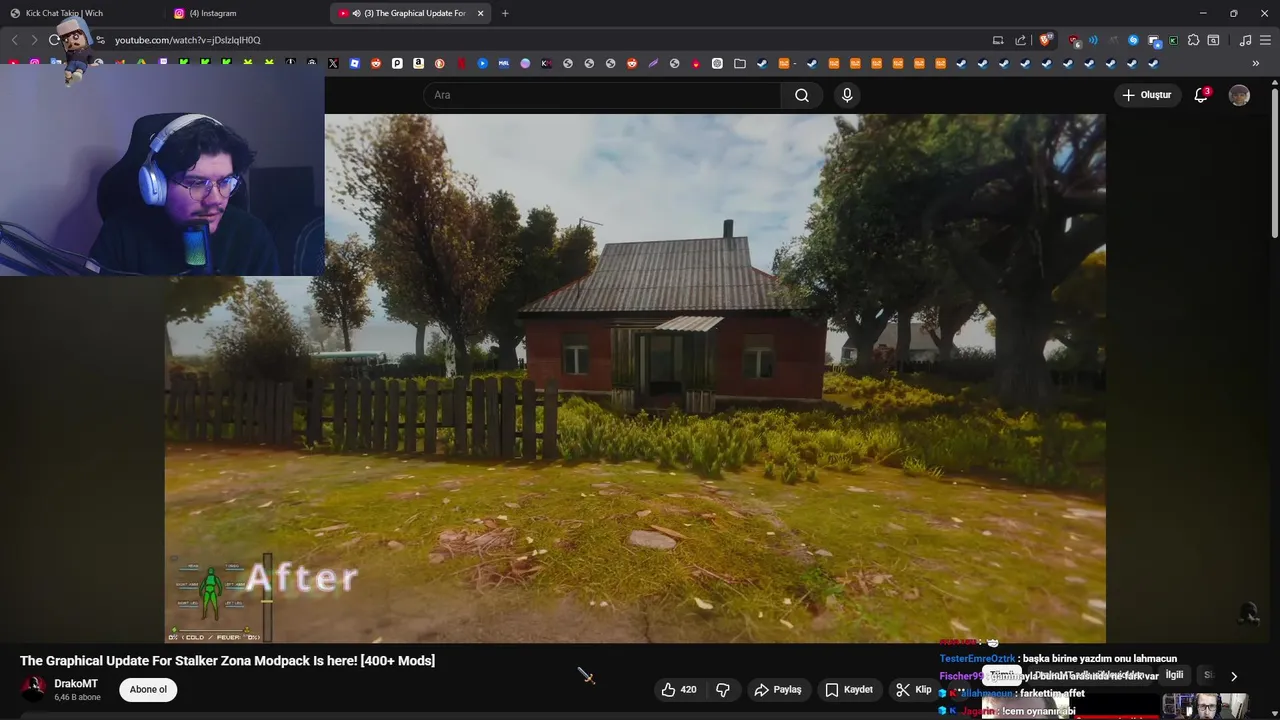Screen dimensions: 1280x720
Task: Focus the Ara search field
Action: pyautogui.click(x=602, y=95)
